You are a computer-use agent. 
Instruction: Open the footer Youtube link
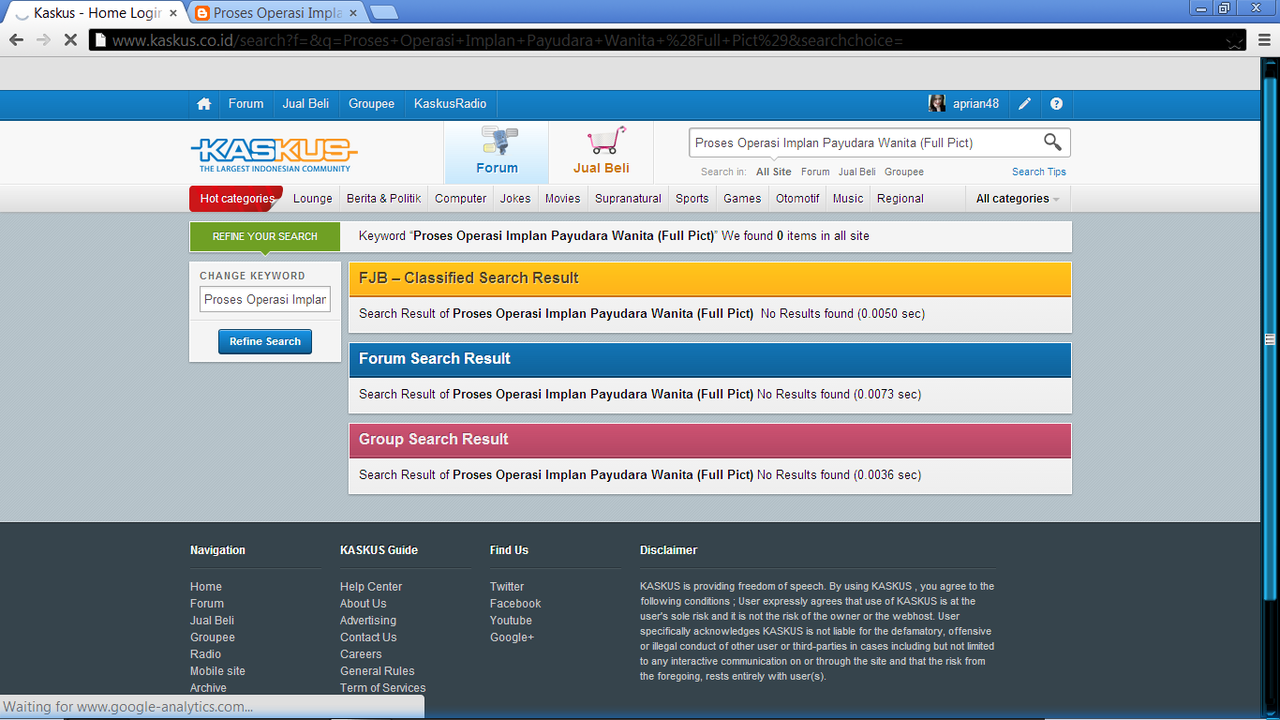511,621
